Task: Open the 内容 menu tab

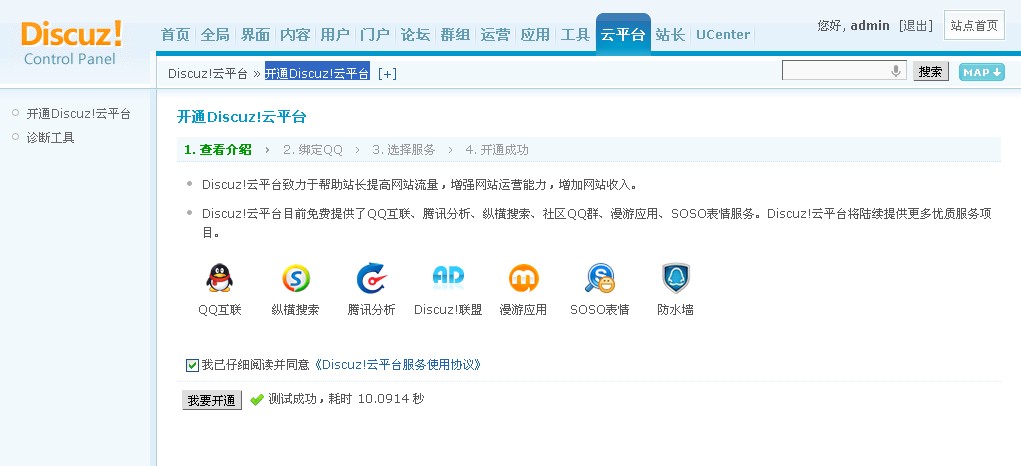Action: [295, 34]
